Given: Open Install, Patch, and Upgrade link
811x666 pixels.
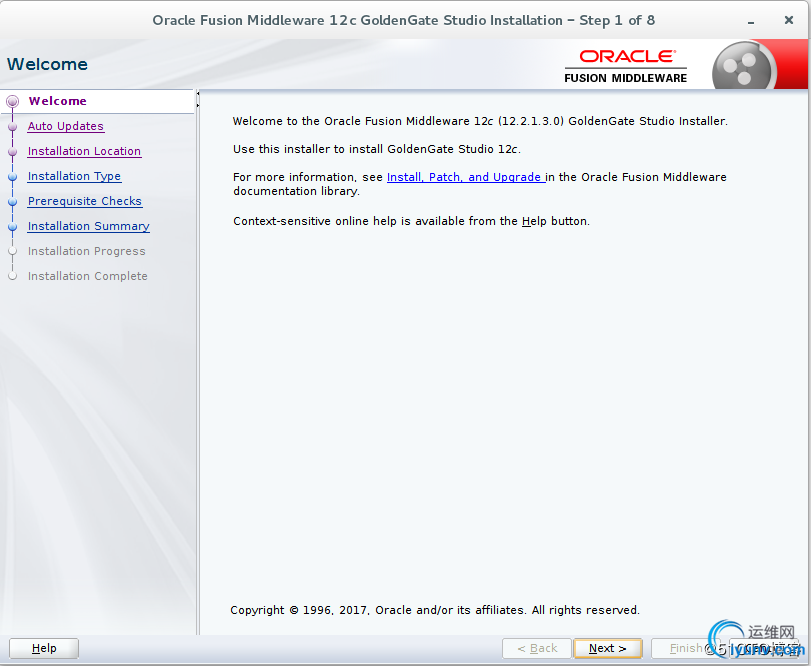Looking at the screenshot, I should [x=466, y=177].
